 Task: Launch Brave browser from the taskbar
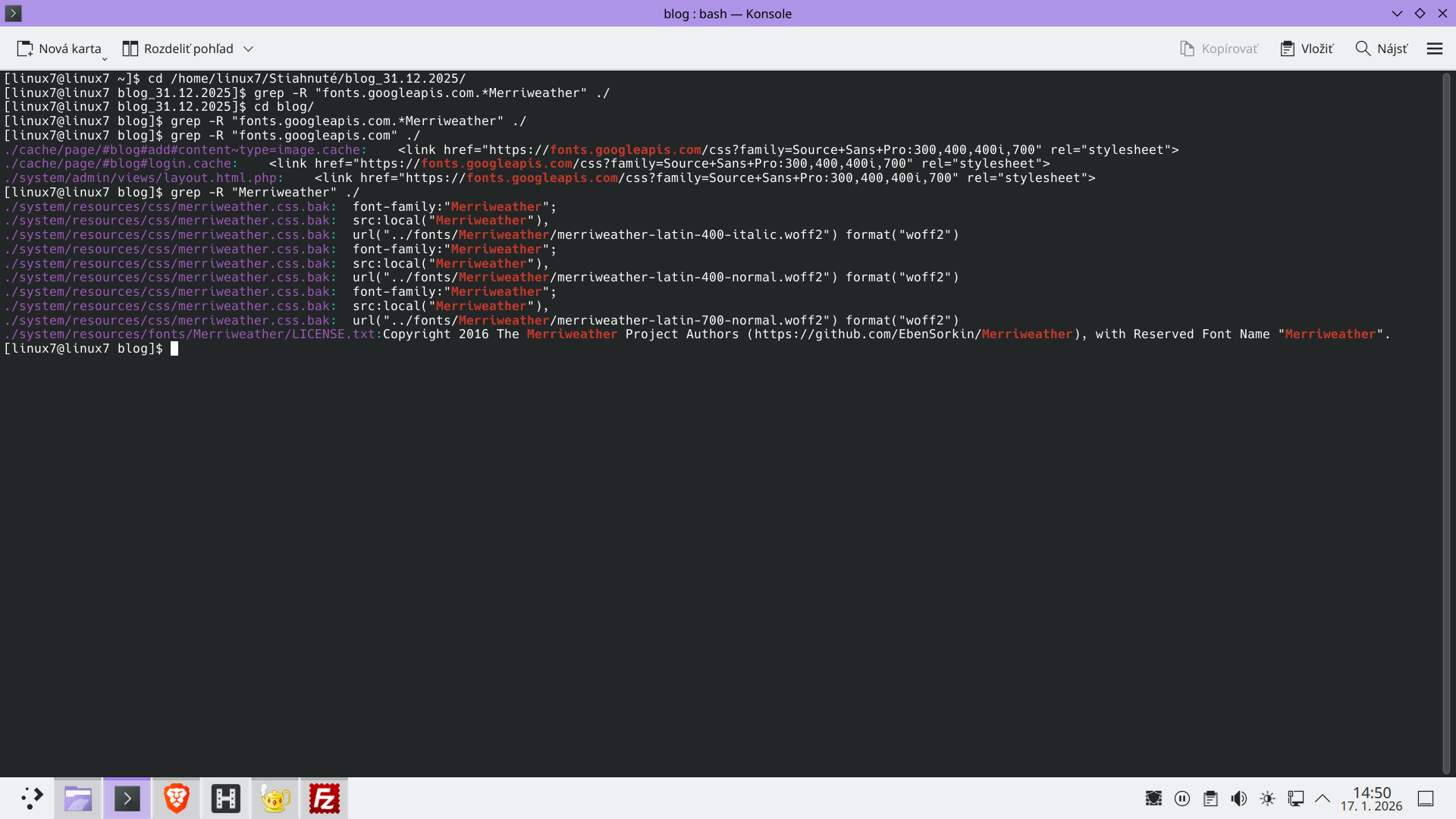(x=176, y=798)
